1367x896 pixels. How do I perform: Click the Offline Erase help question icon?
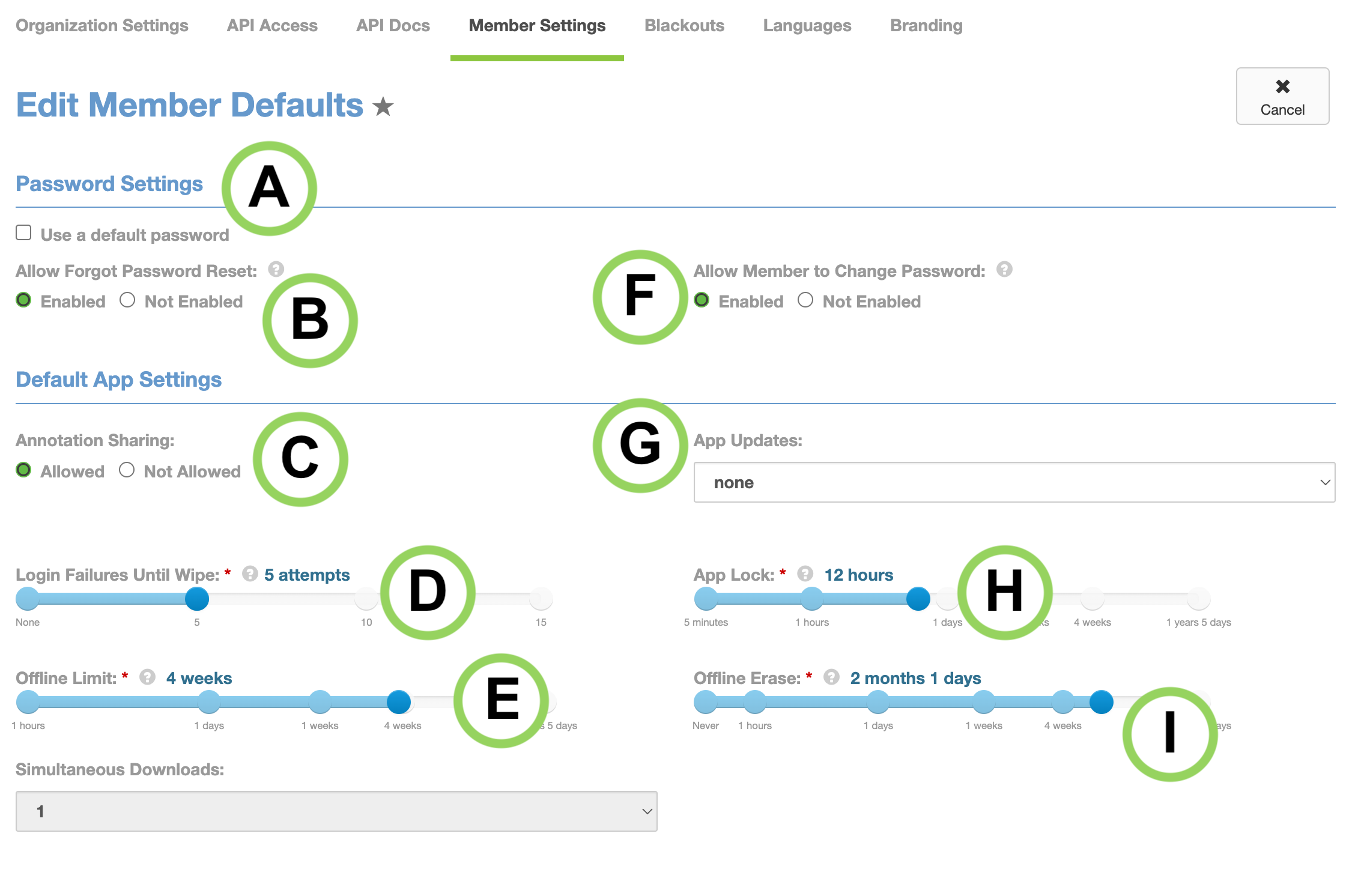pos(831,677)
